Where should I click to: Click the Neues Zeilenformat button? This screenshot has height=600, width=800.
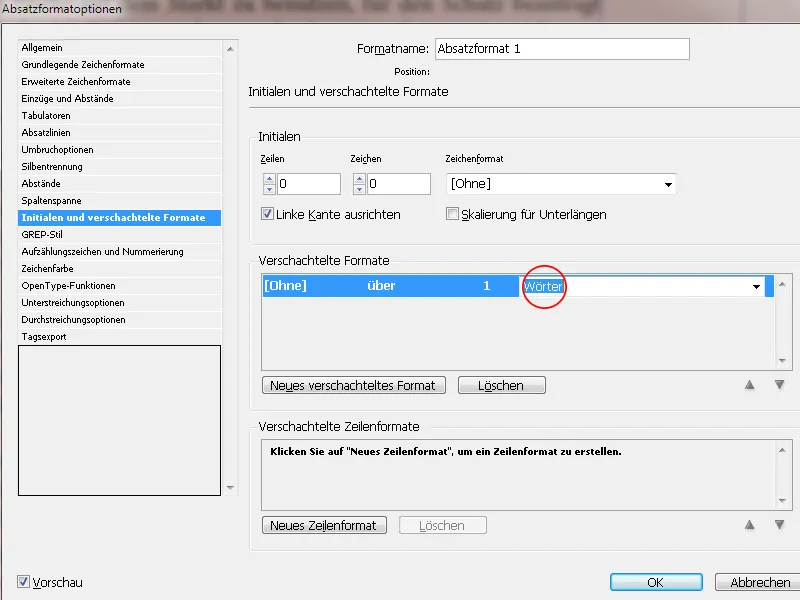click(323, 525)
